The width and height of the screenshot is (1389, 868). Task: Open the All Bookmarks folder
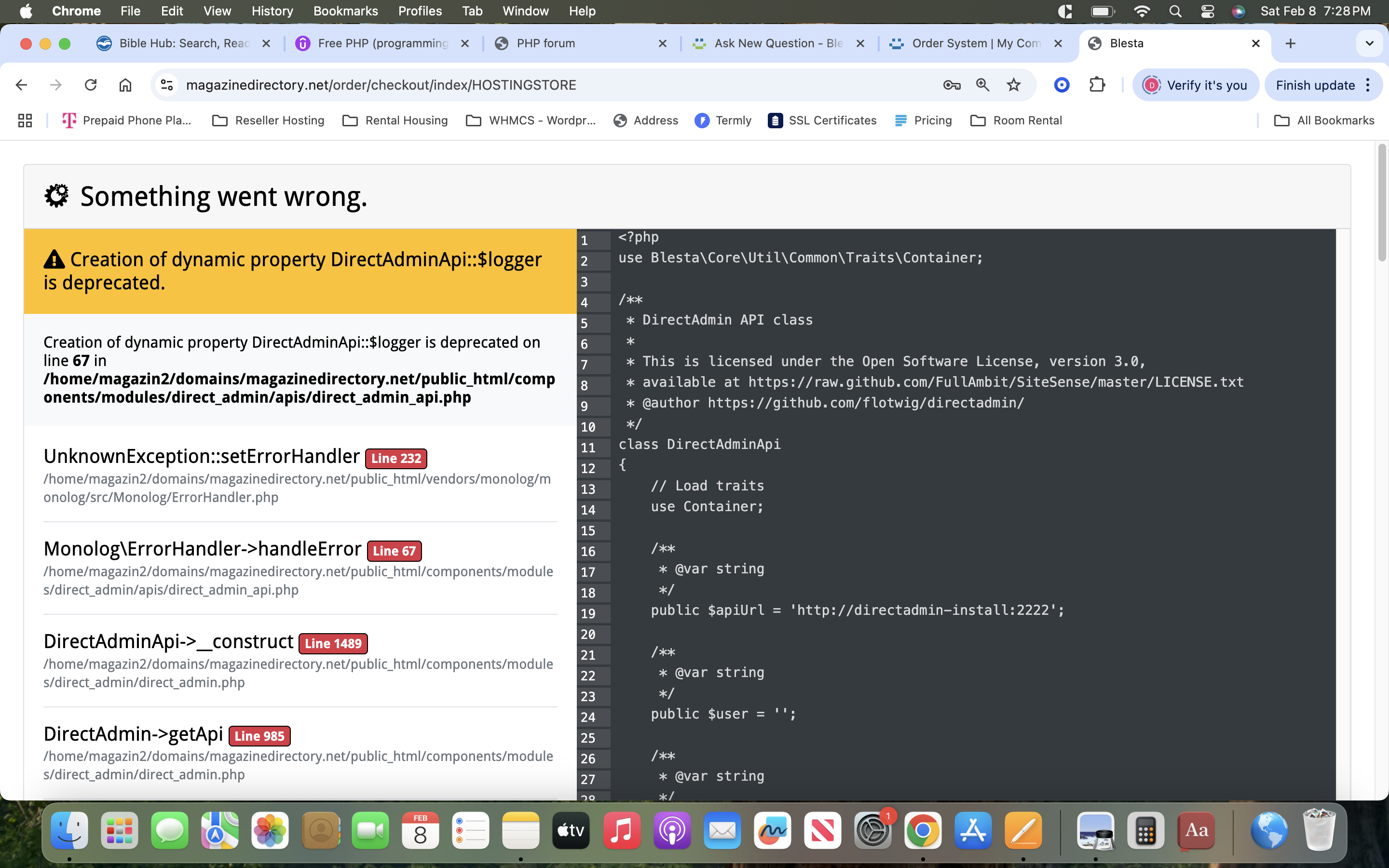[1323, 121]
